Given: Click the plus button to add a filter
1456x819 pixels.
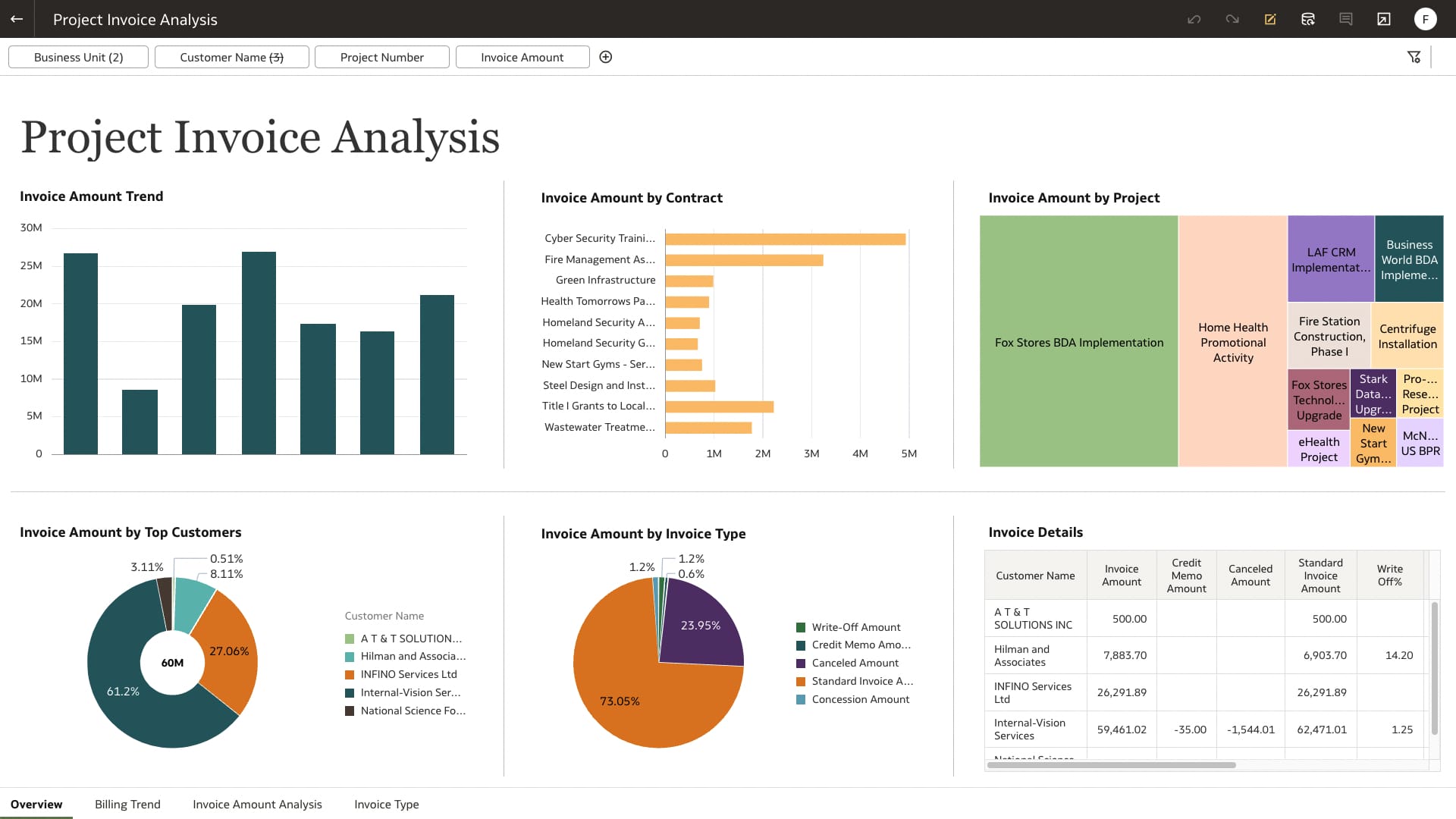Looking at the screenshot, I should [605, 56].
